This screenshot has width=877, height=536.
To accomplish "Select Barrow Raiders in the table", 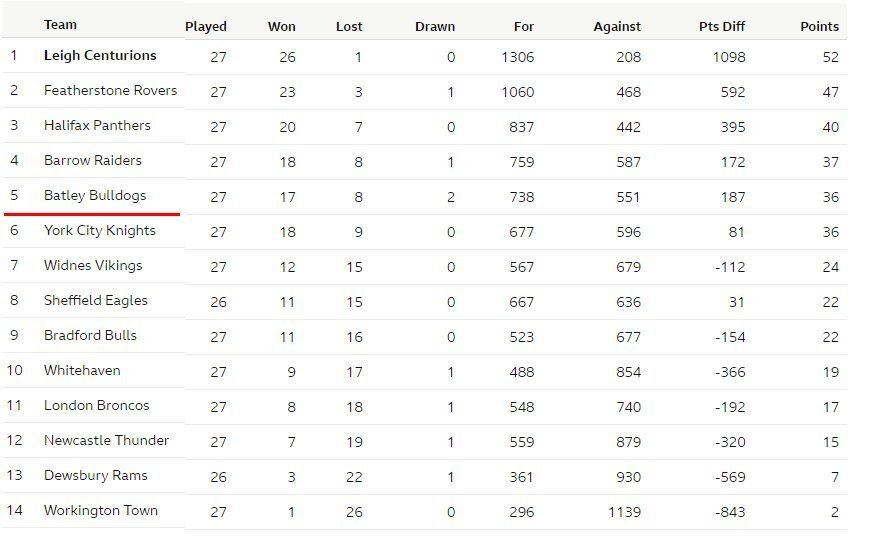I will point(93,160).
